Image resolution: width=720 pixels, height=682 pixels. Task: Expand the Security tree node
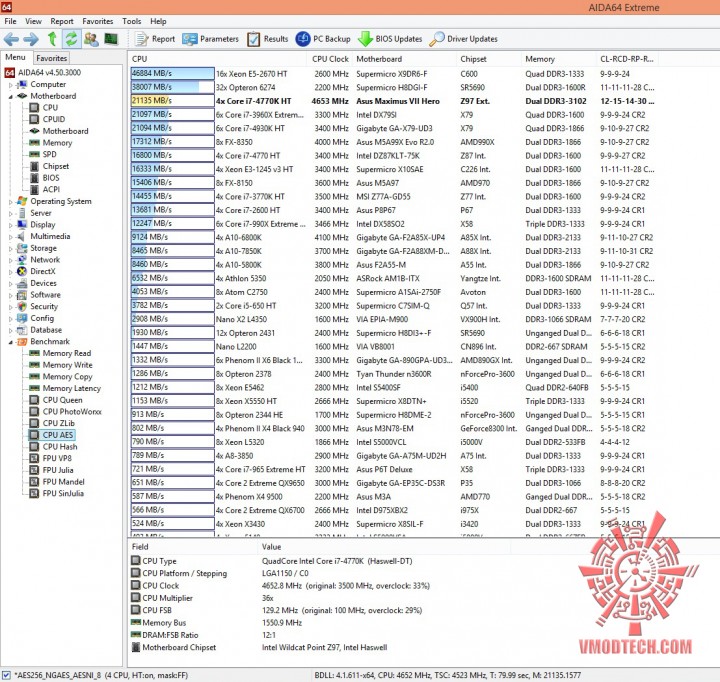click(11, 307)
